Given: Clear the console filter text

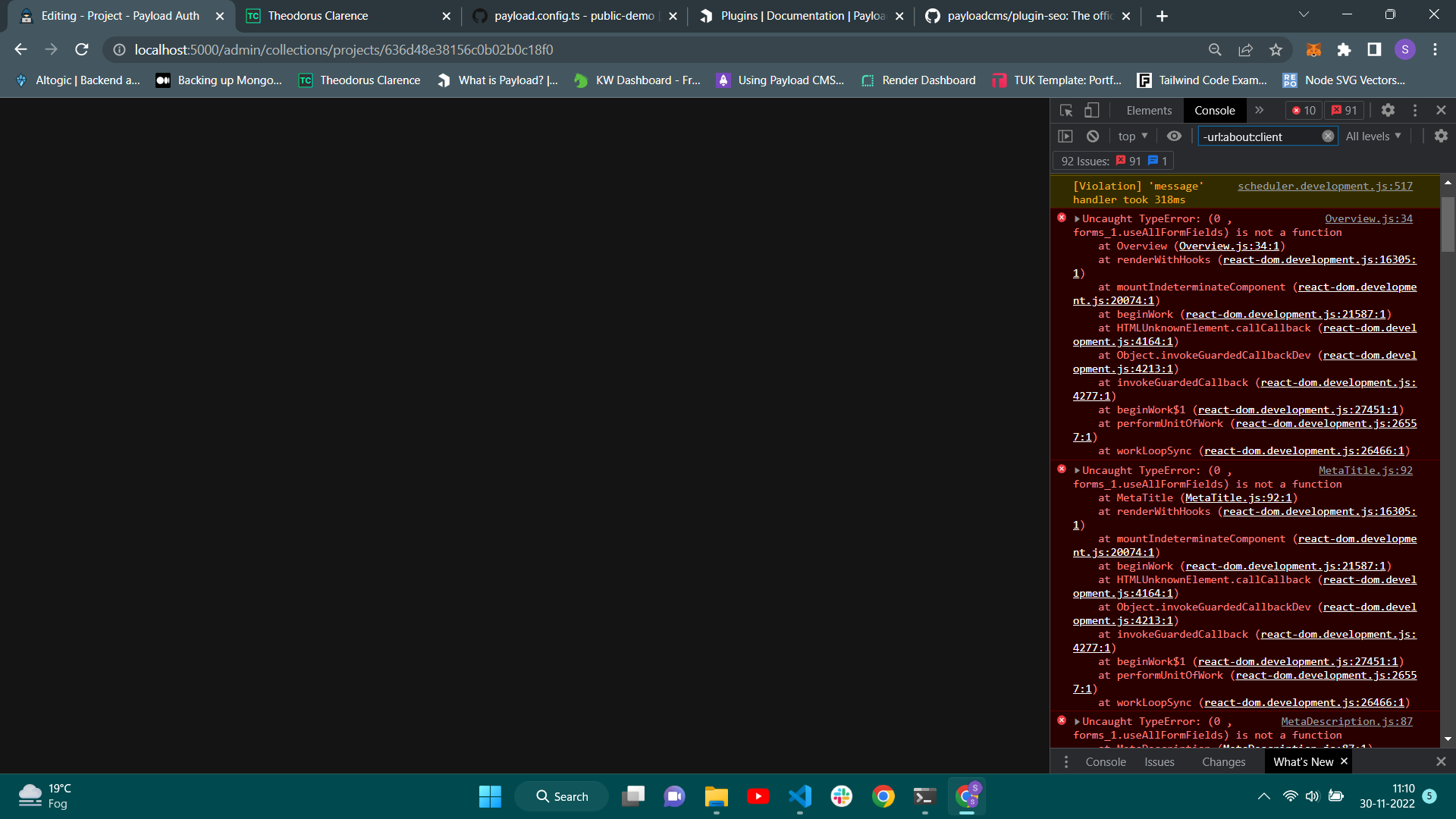Looking at the screenshot, I should [1328, 136].
